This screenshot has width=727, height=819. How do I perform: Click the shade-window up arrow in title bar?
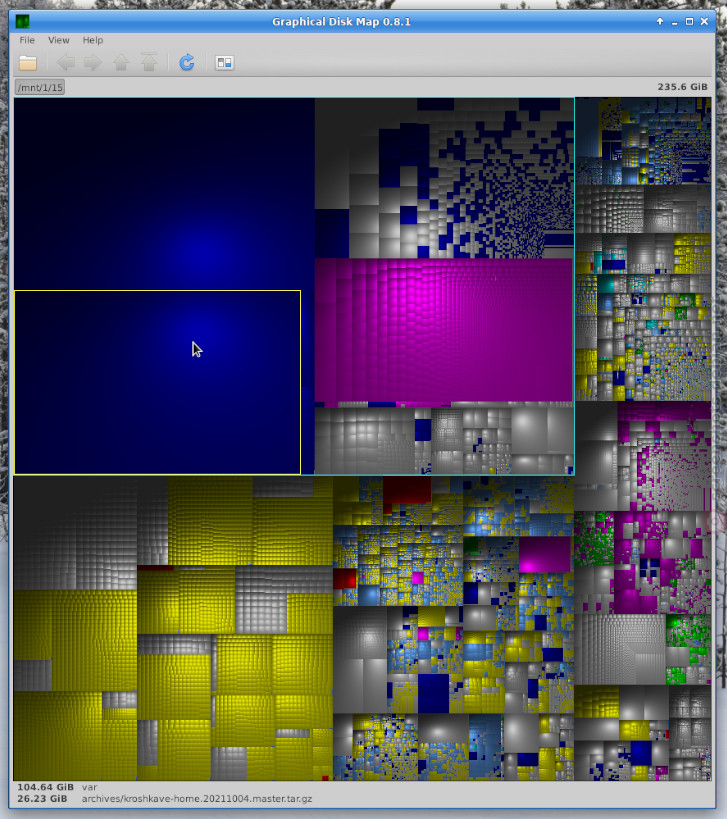(x=660, y=21)
